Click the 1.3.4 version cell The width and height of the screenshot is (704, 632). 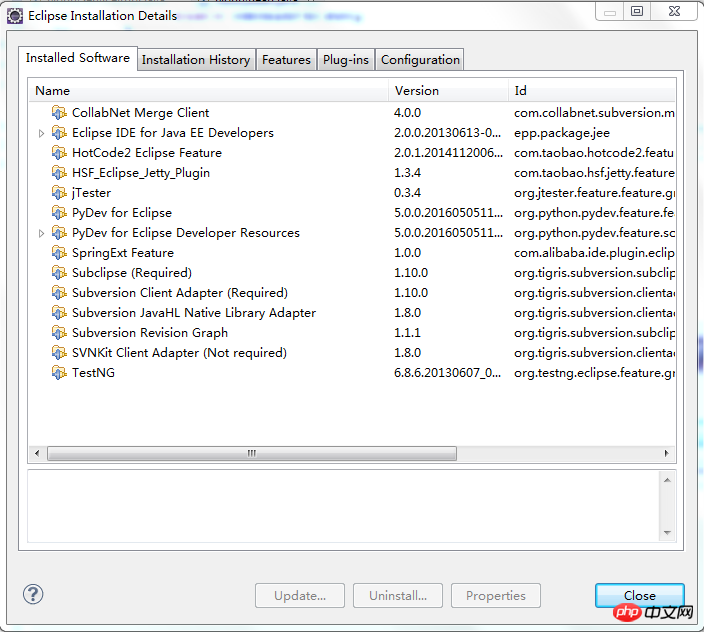[408, 173]
